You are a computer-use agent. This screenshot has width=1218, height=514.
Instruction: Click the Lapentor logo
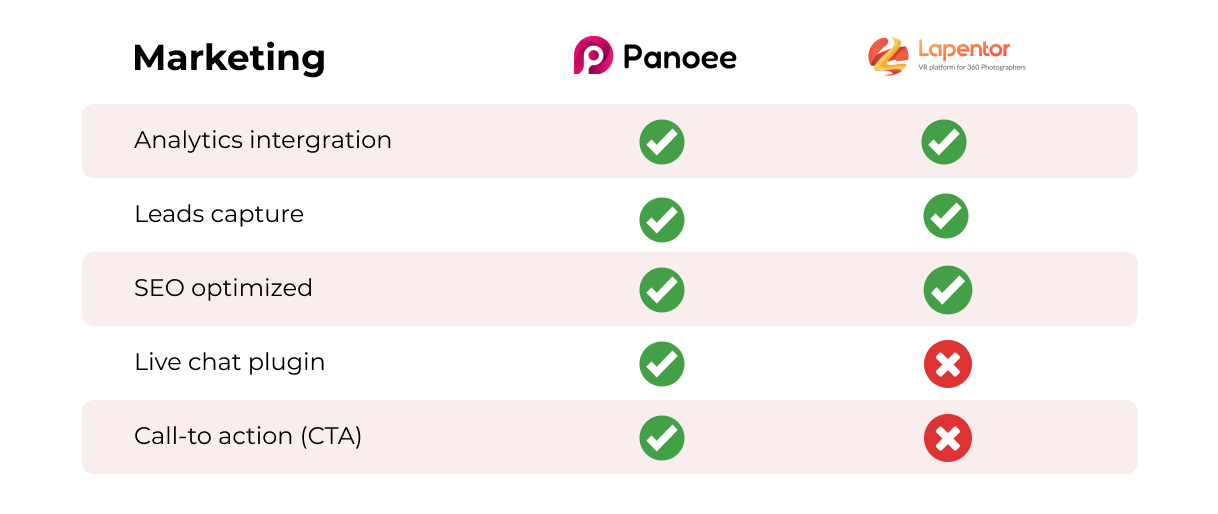tap(946, 56)
